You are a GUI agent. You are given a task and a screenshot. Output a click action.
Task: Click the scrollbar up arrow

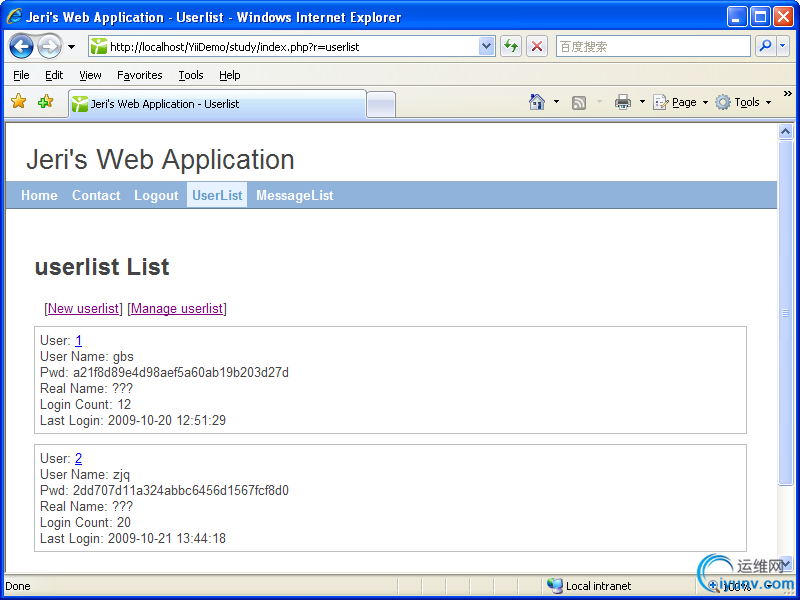point(786,132)
